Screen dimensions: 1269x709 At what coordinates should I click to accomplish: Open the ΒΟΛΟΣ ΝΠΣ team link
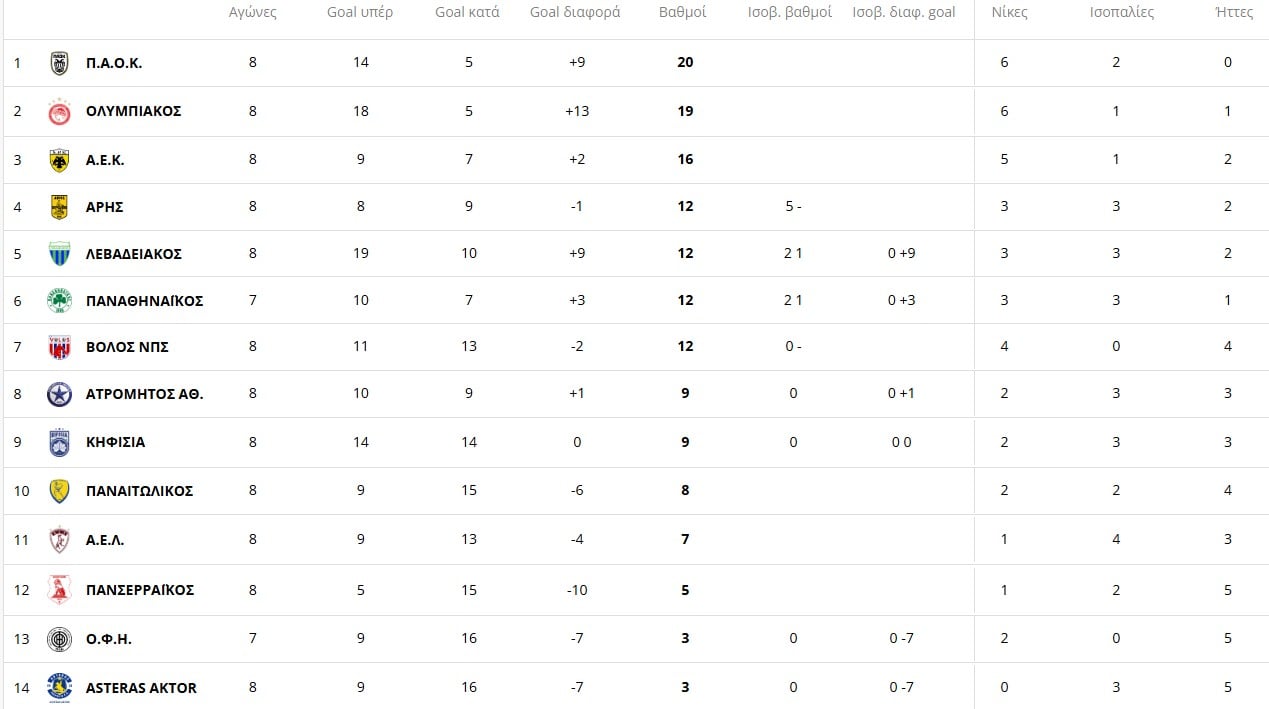click(126, 347)
